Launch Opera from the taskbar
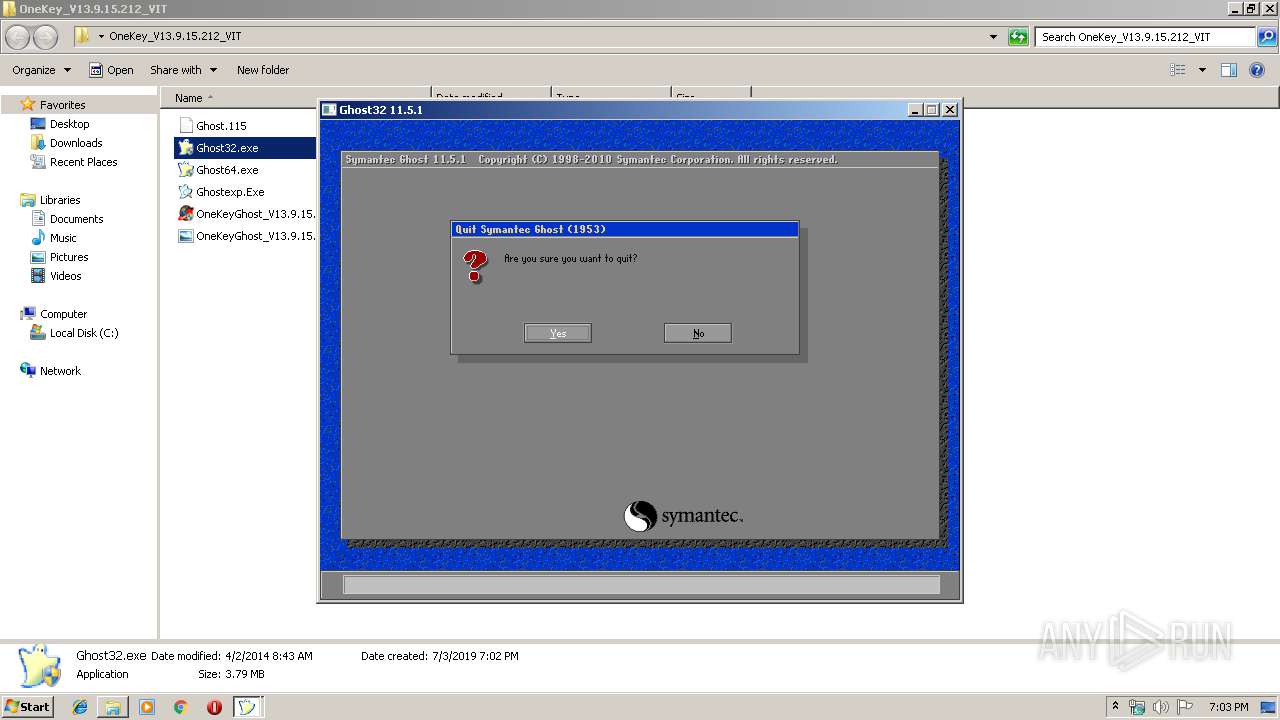The width and height of the screenshot is (1280, 720). pos(214,707)
